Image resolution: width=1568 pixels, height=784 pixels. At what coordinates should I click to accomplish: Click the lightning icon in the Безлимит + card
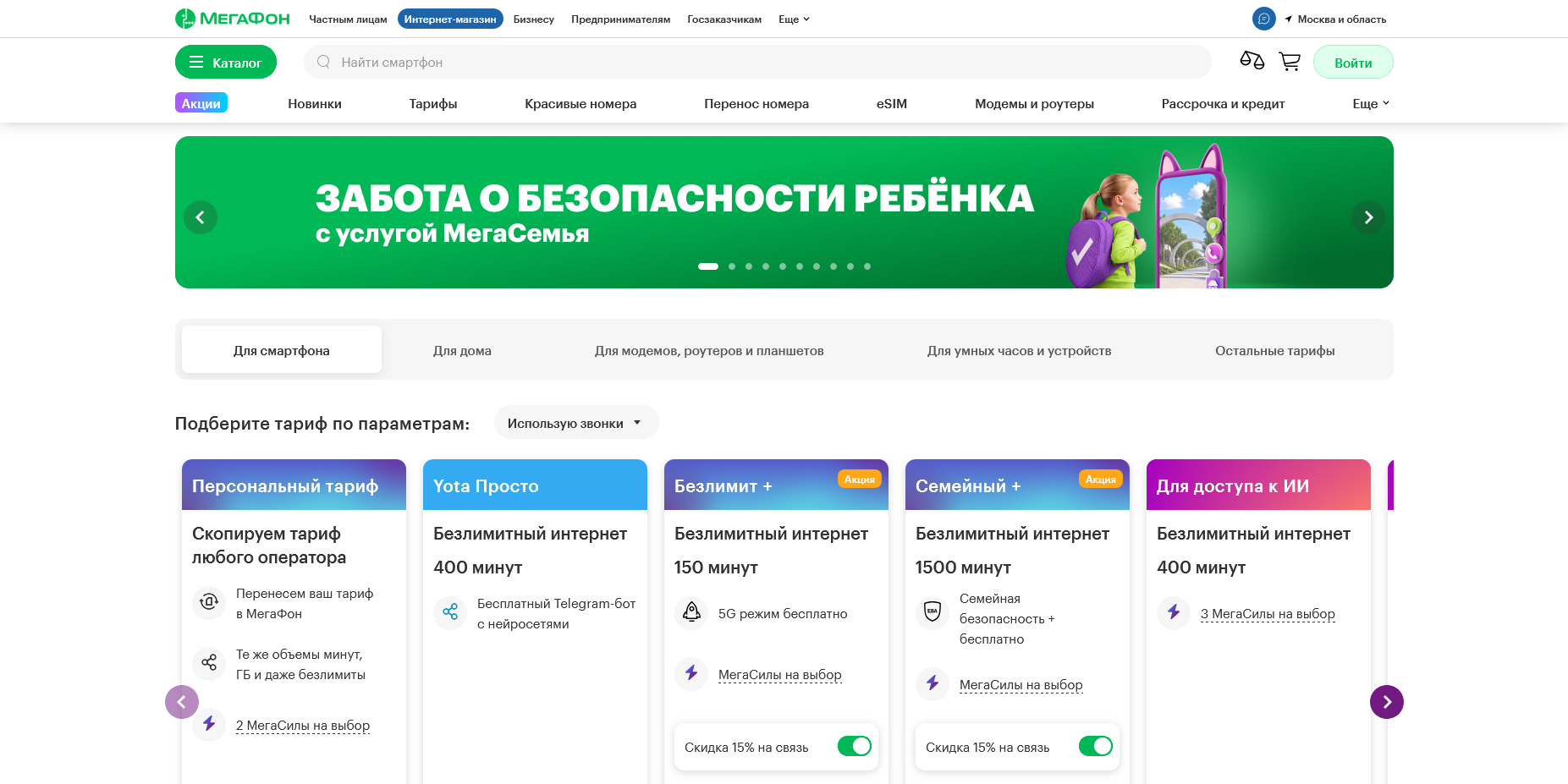tap(691, 674)
